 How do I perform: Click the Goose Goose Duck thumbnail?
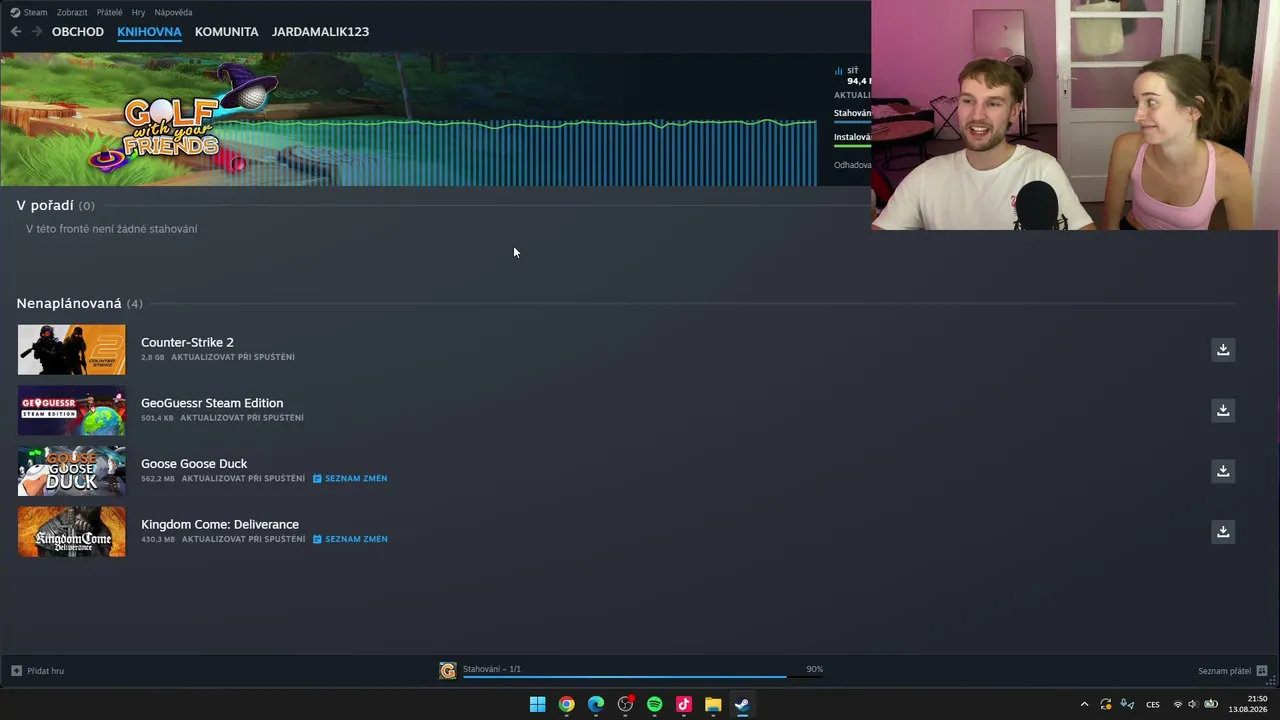[72, 471]
